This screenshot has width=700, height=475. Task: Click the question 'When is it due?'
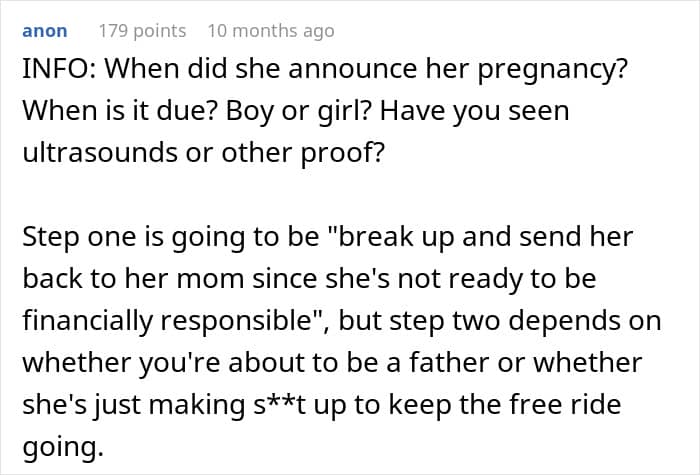108,111
